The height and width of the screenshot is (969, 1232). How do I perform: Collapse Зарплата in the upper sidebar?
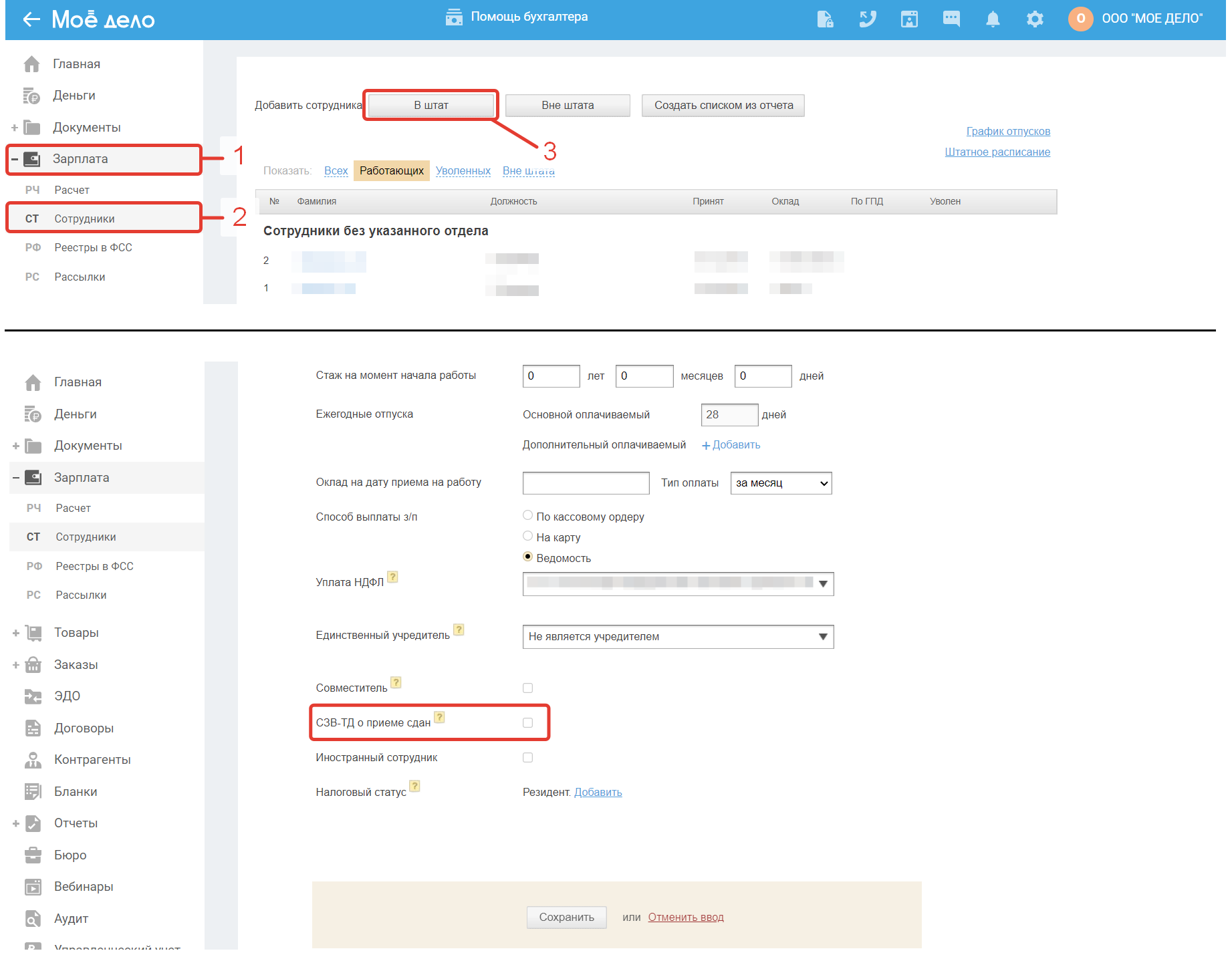(x=14, y=159)
